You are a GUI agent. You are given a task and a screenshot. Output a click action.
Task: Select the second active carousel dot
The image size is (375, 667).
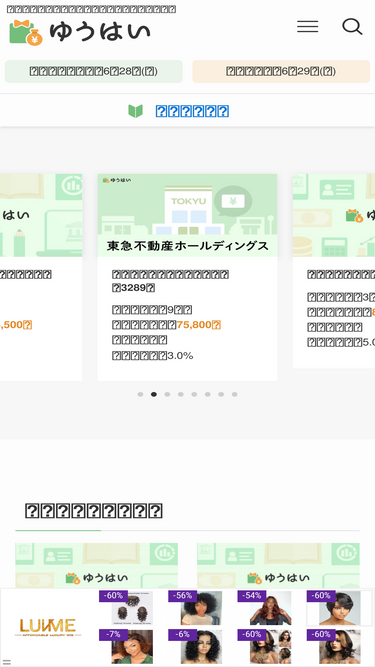(154, 394)
